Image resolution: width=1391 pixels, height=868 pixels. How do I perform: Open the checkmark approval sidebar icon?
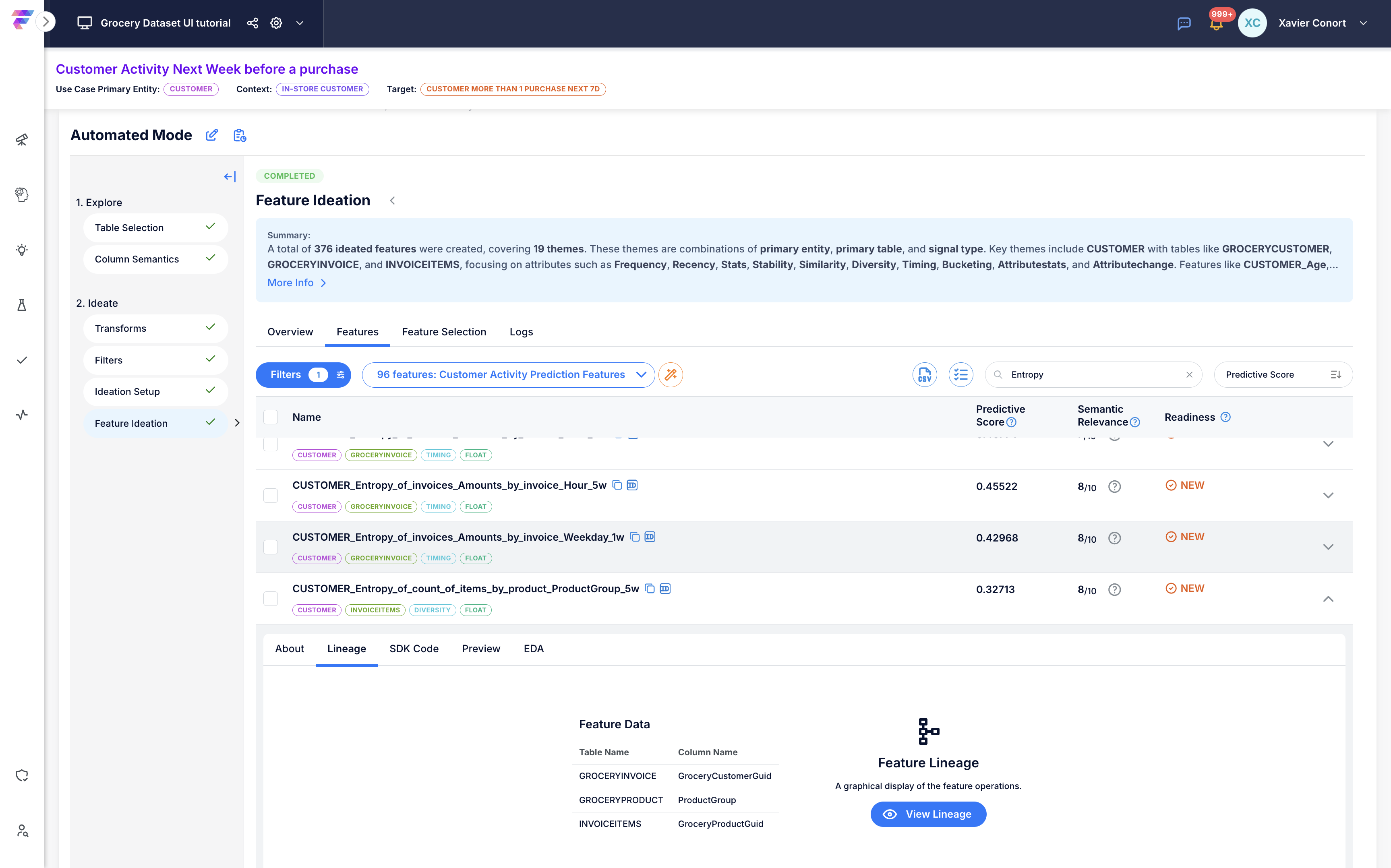pos(22,360)
